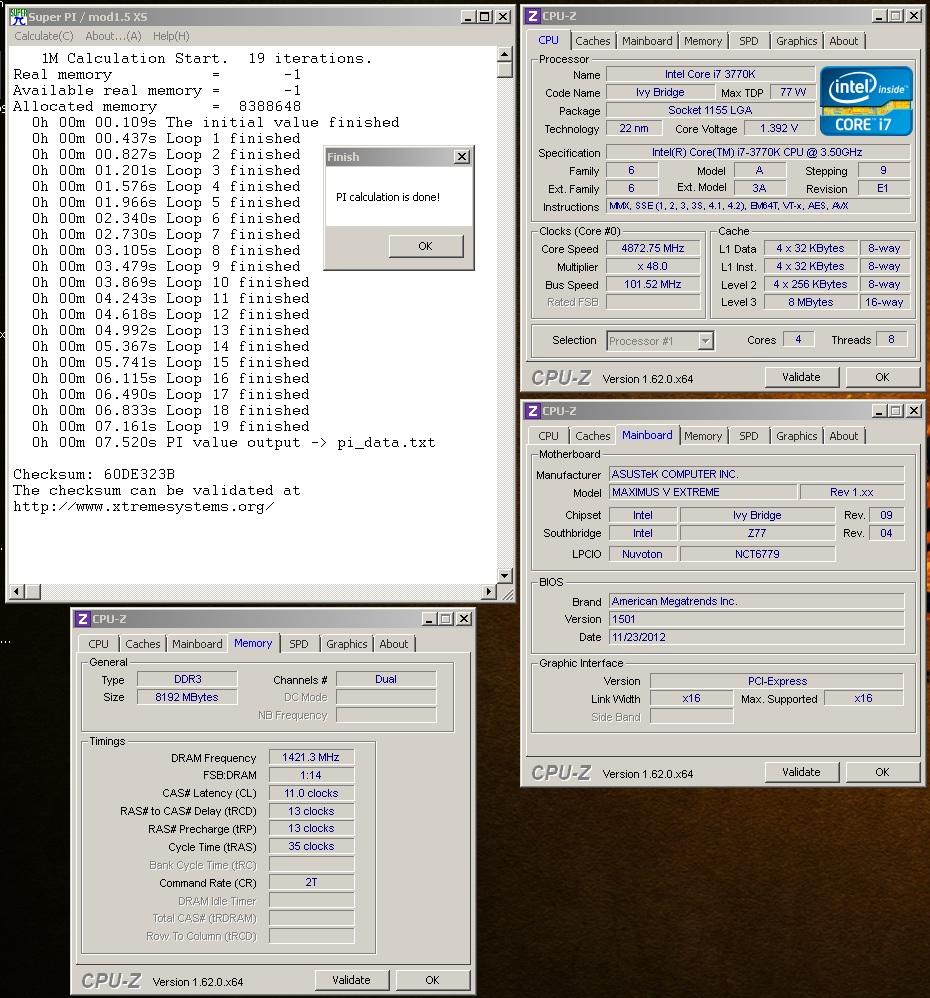Click OK in the CPU tab window

tap(882, 377)
